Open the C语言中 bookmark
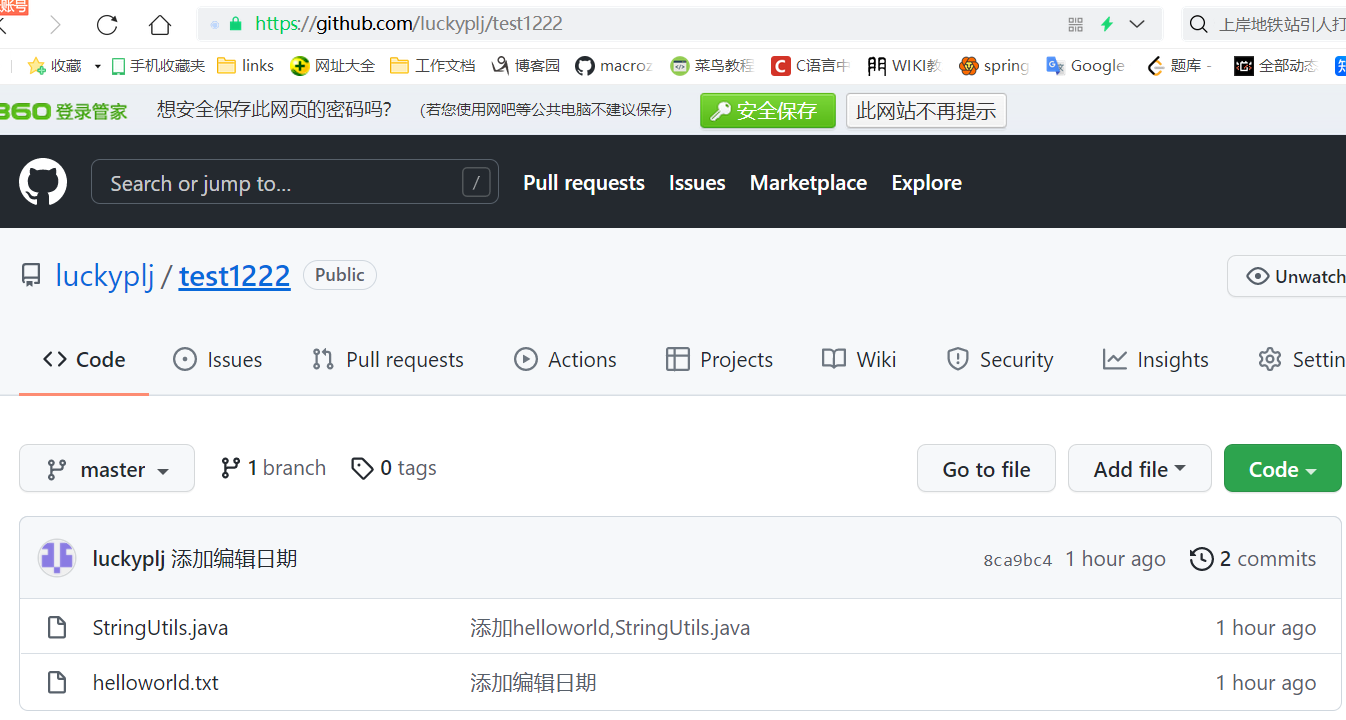1346x720 pixels. coord(810,66)
